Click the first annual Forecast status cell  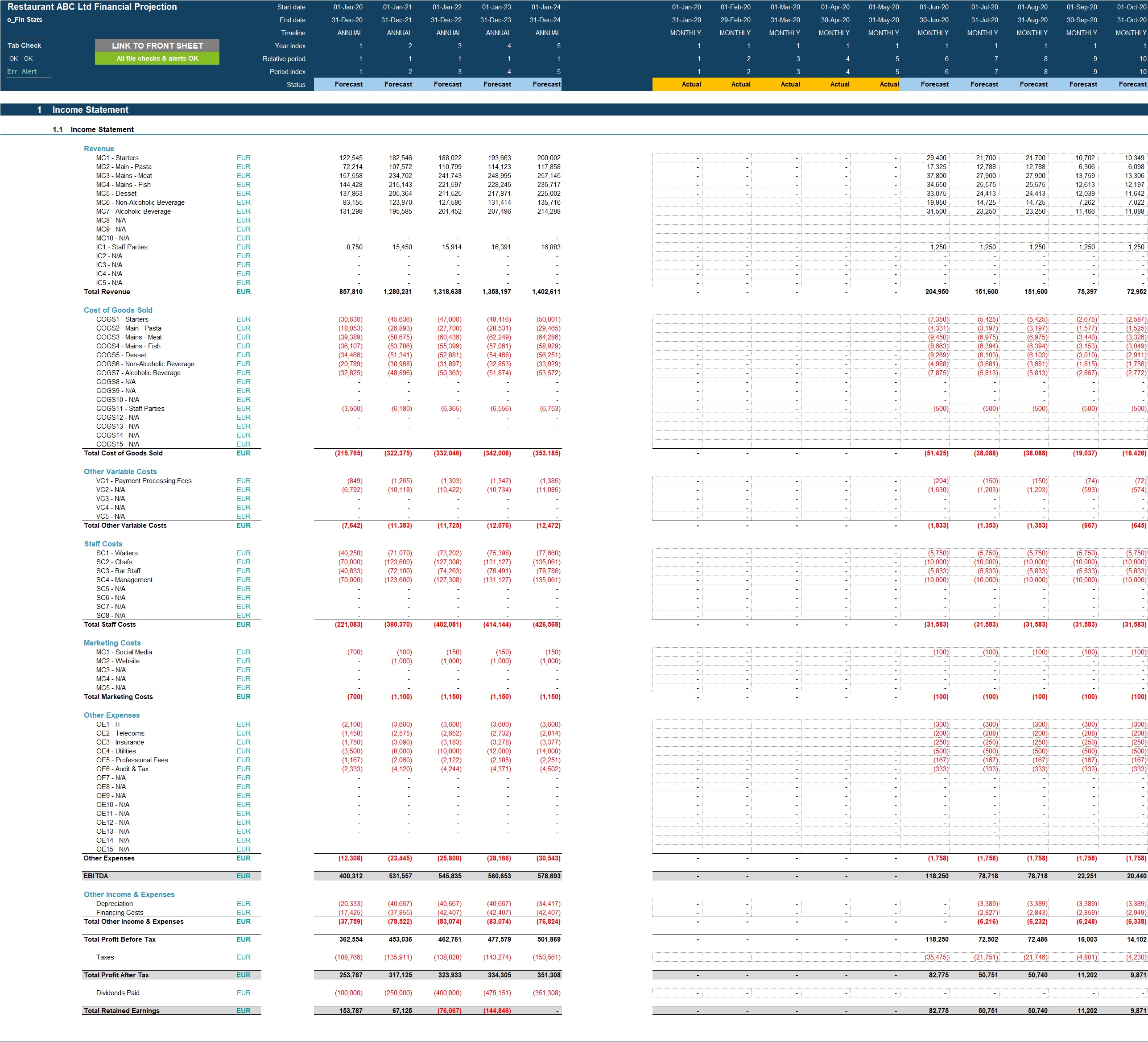click(339, 84)
